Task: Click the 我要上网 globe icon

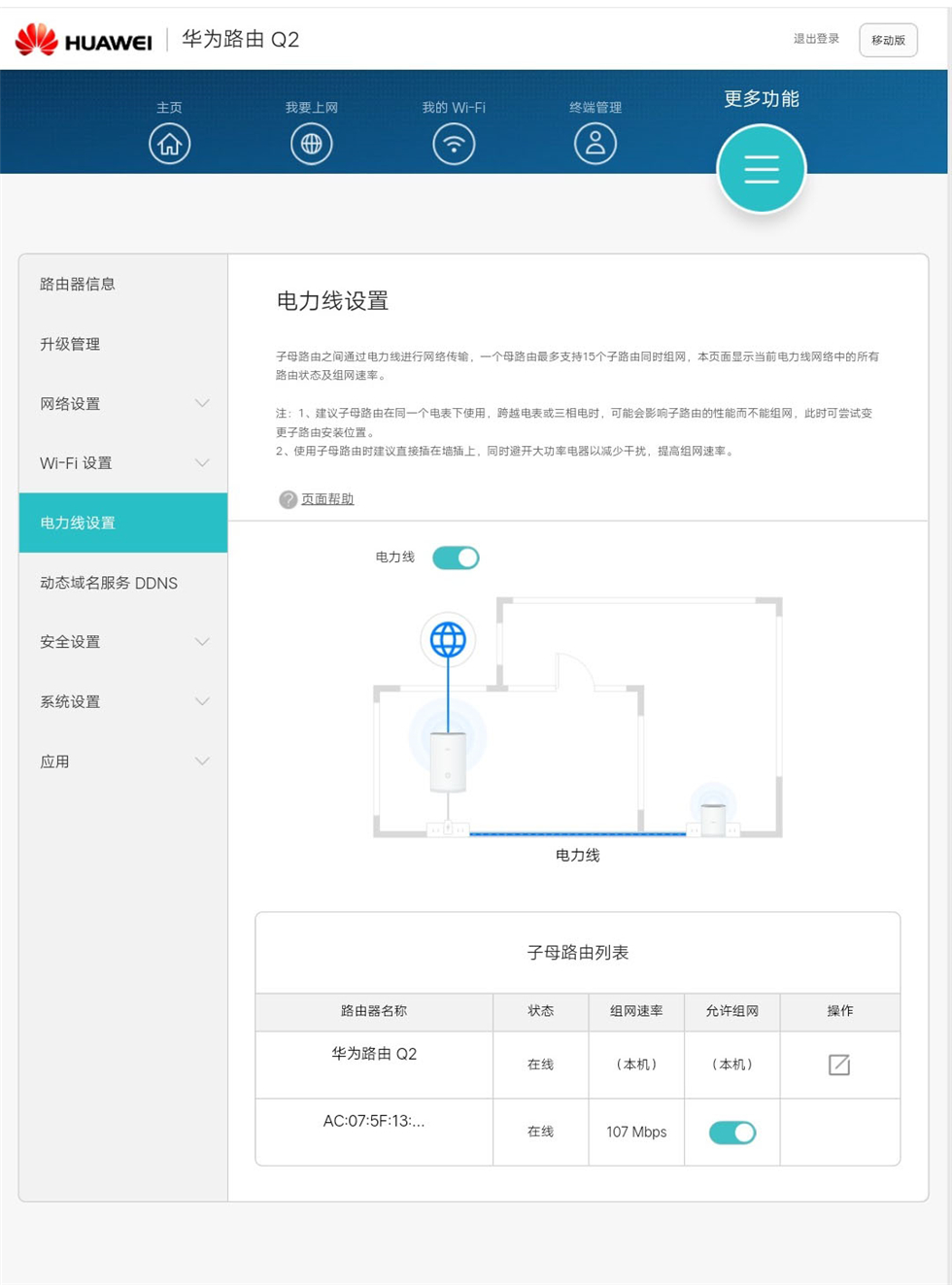Action: coord(312,143)
